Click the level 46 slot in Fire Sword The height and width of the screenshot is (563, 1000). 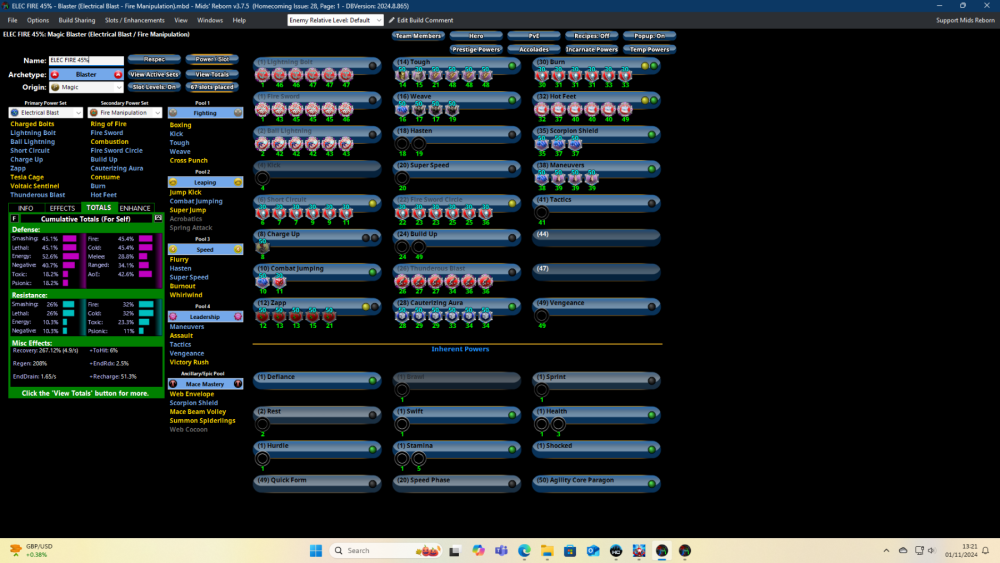[346, 110]
